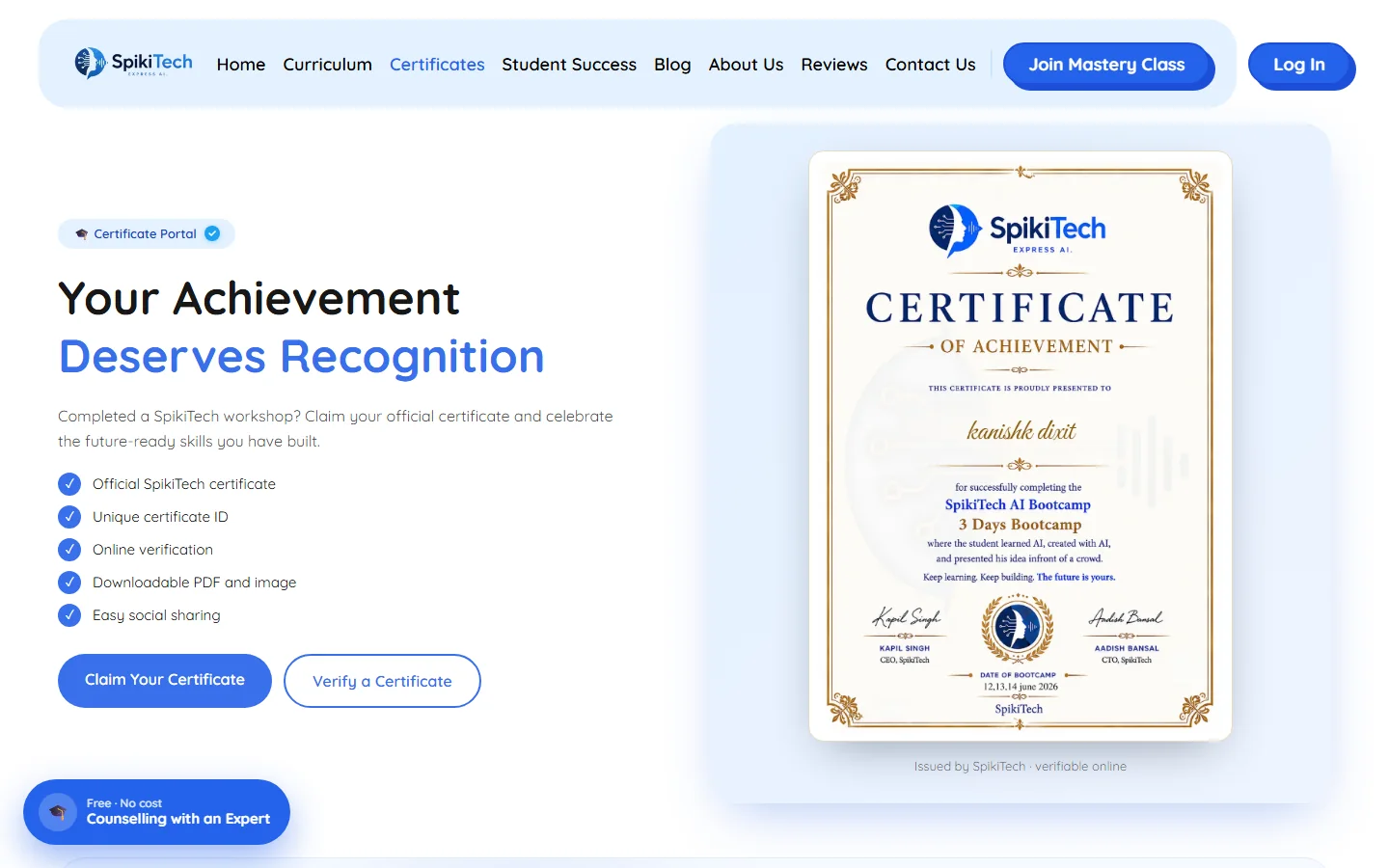Click the text 'Easy social sharing'

pos(156,615)
